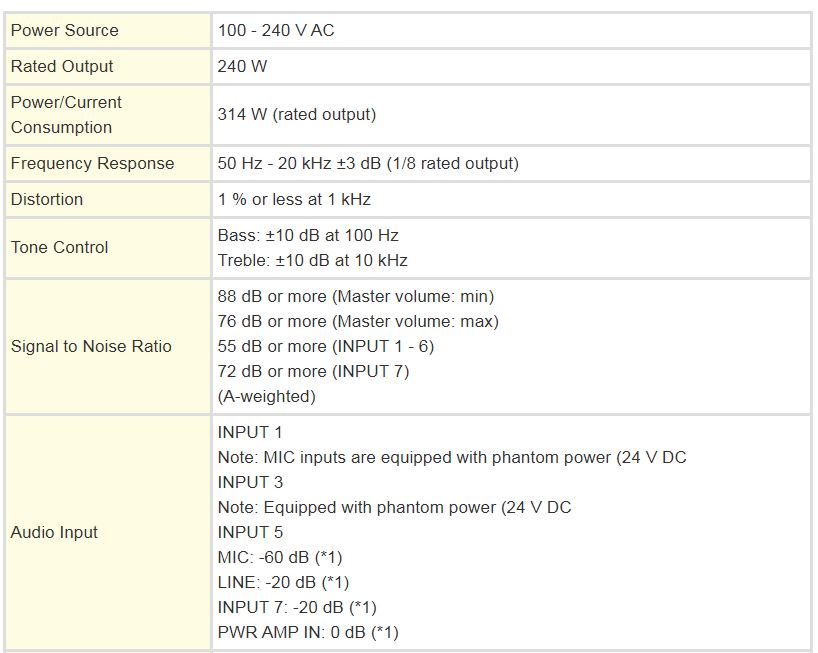Select the 88 dB Master volume min line
Screen dimensions: 818x653
pyautogui.click(x=355, y=296)
